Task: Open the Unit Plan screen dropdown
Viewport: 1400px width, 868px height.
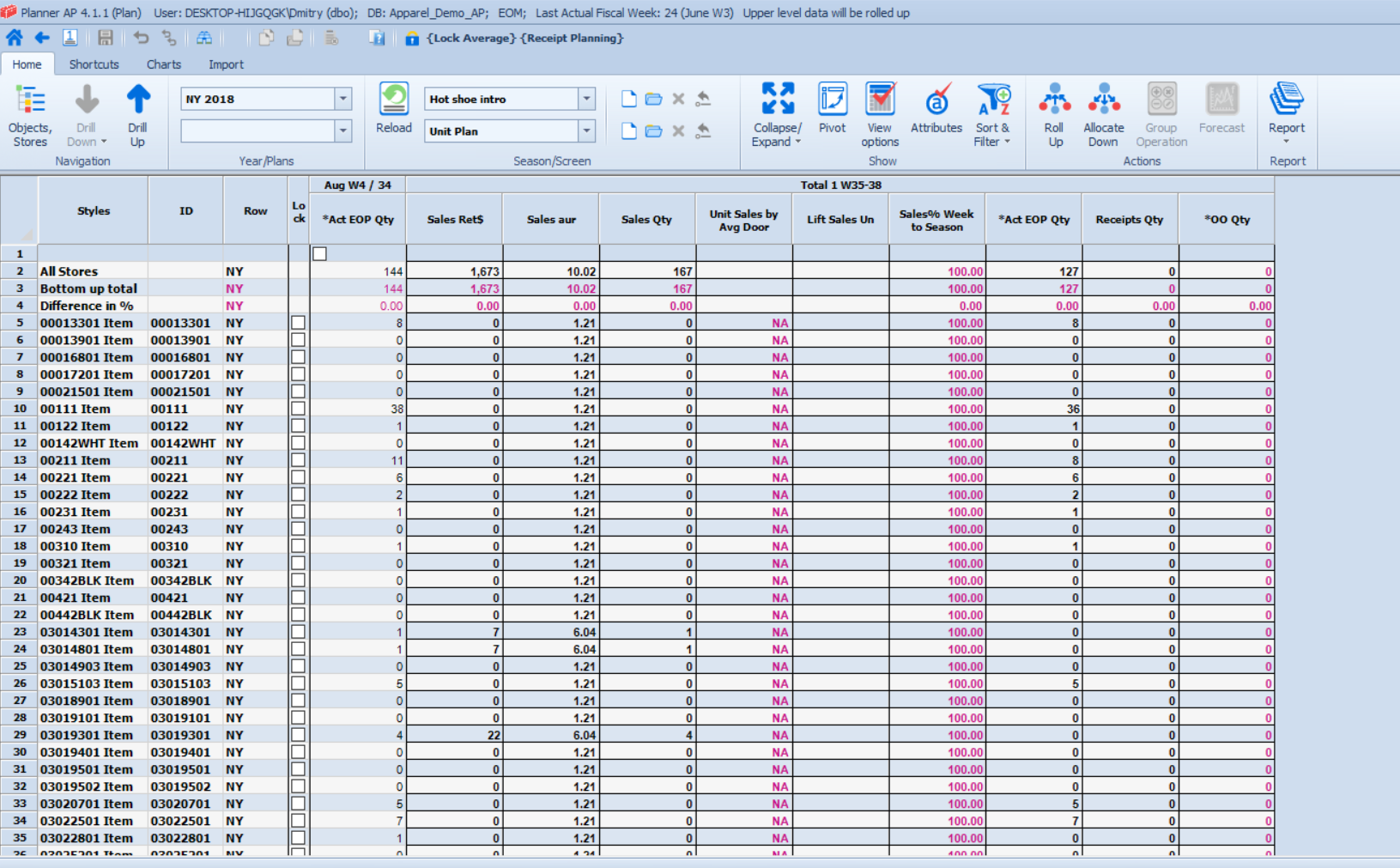Action: 586,131
